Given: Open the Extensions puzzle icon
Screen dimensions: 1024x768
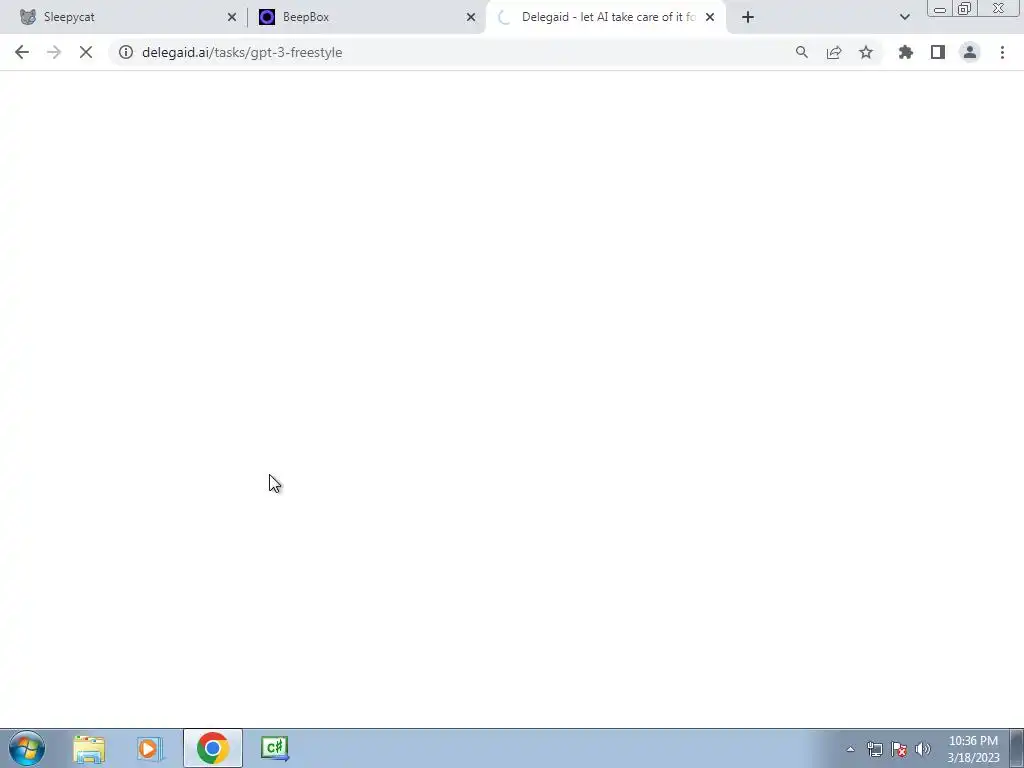Looking at the screenshot, I should 905,52.
